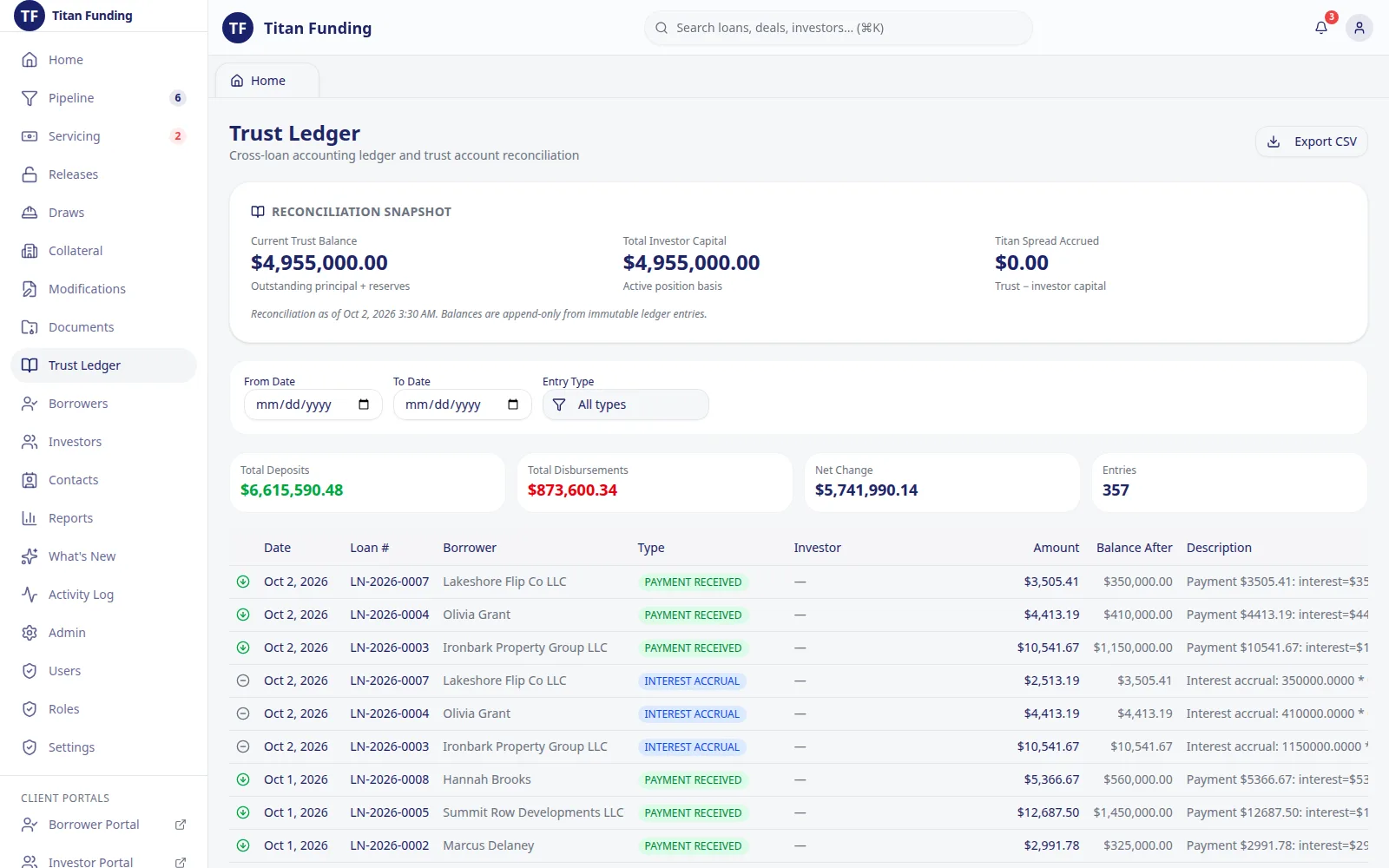
Task: Open the Investor Portal link
Action: (x=103, y=862)
